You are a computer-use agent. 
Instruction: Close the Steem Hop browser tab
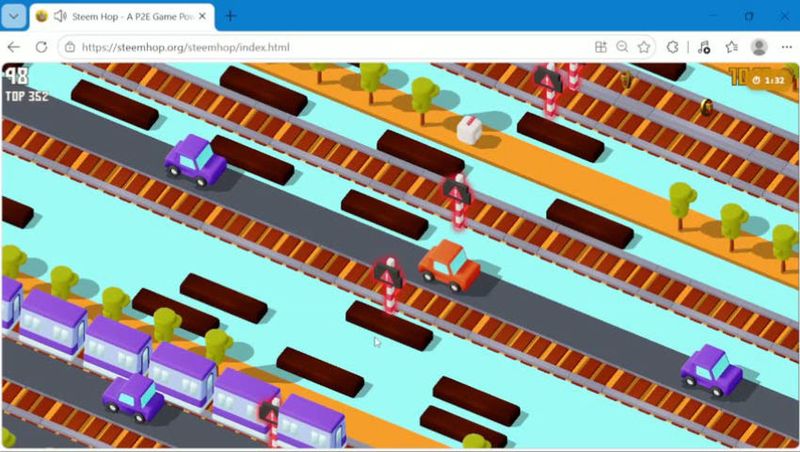[x=202, y=16]
